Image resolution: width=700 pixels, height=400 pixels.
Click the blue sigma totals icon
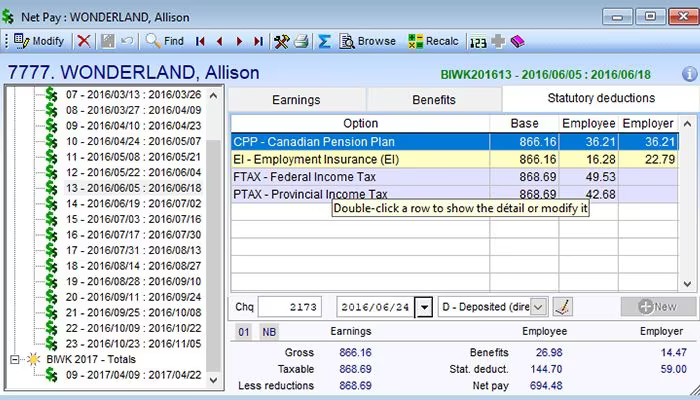[325, 42]
